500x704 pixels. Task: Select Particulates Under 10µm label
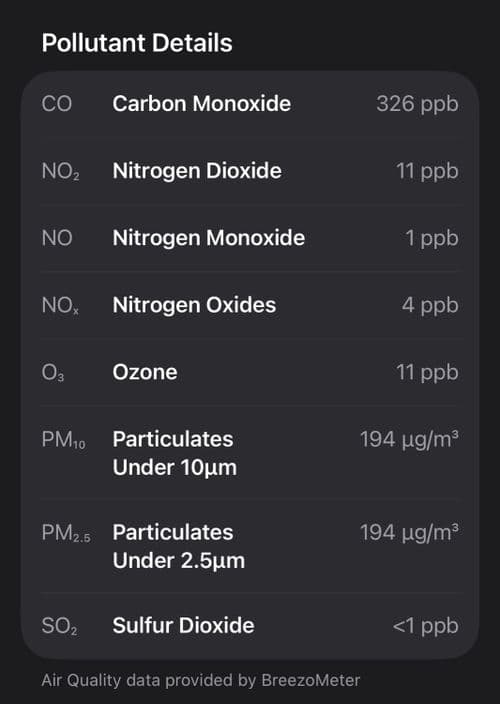175,453
